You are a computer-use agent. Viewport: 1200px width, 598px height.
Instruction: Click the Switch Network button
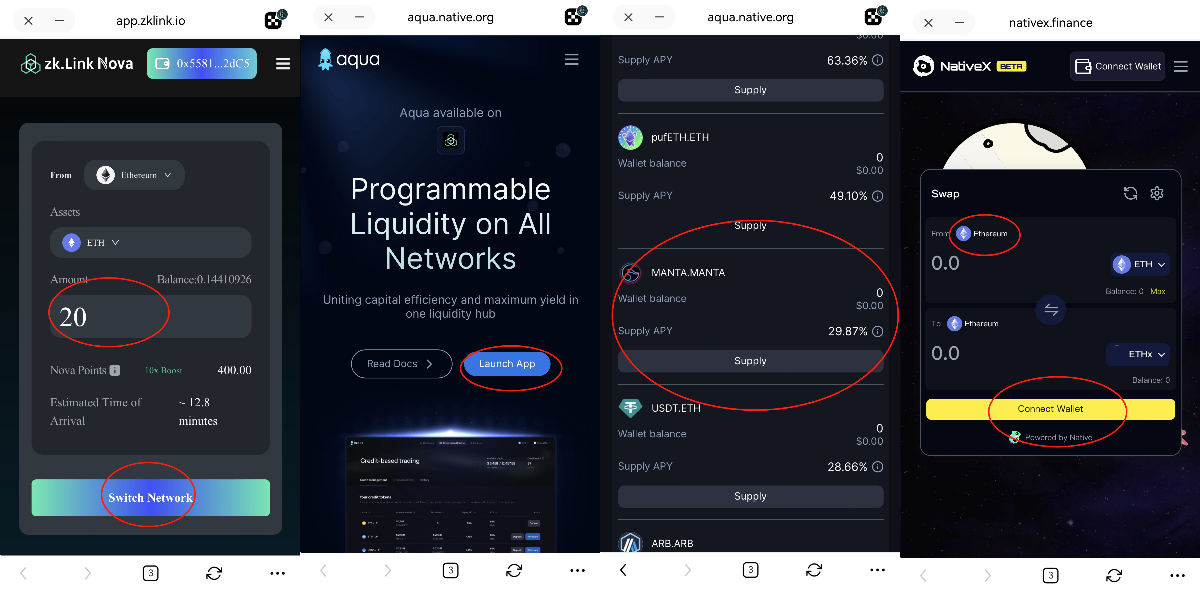tap(150, 498)
